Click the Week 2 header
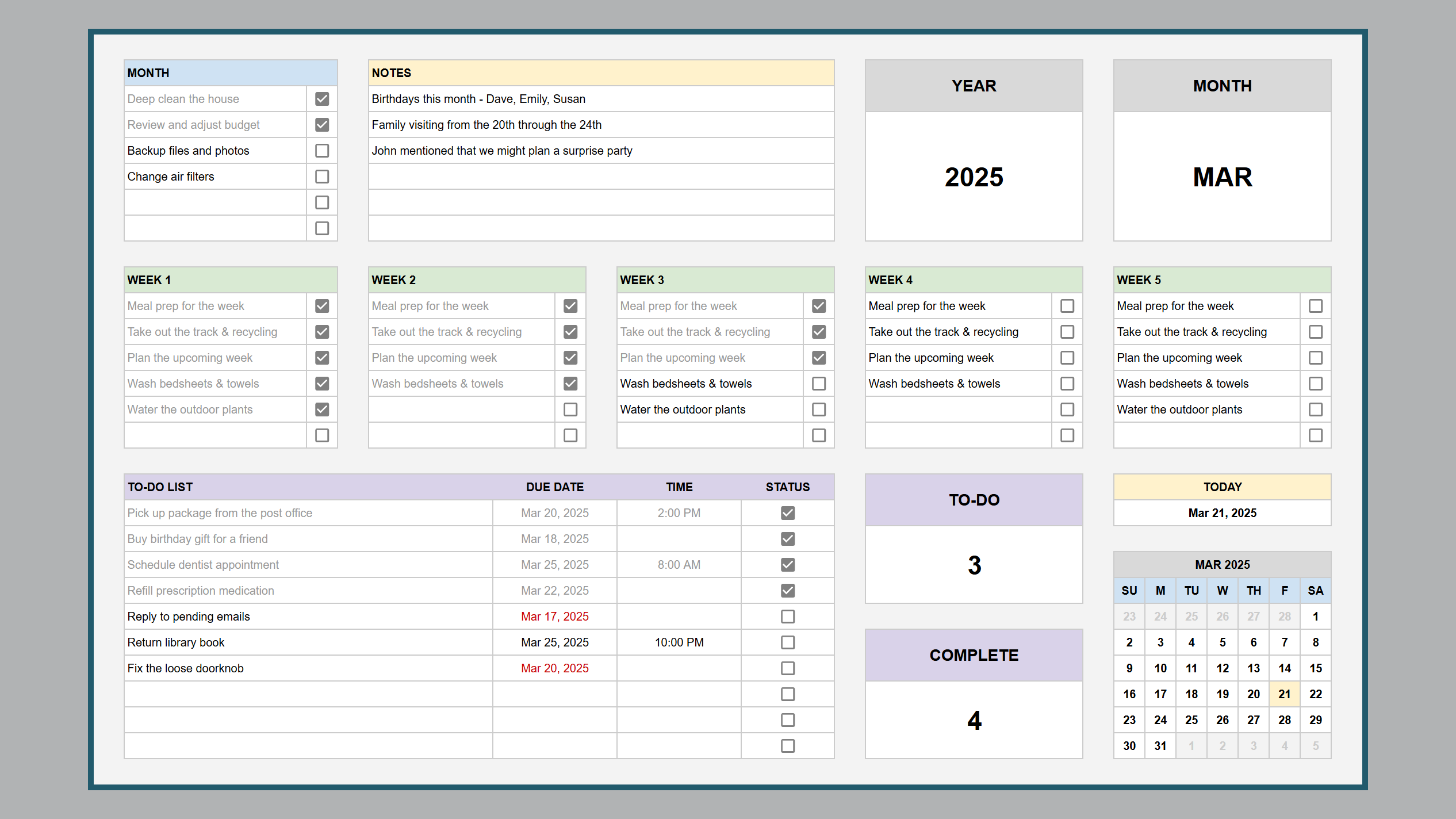Screen dimensions: 1456x819 pyautogui.click(x=477, y=280)
